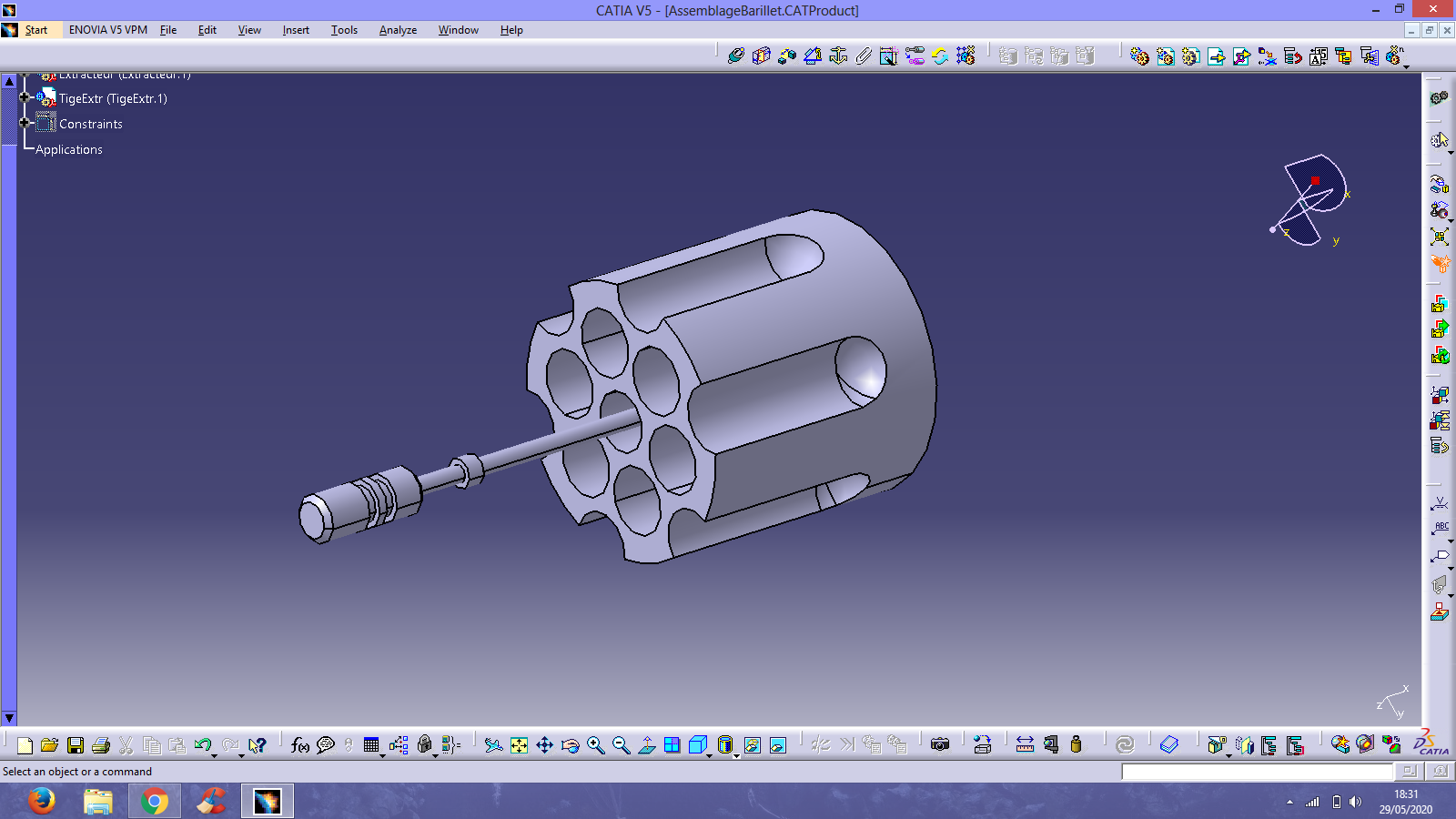Open the Tools menu

point(344,30)
